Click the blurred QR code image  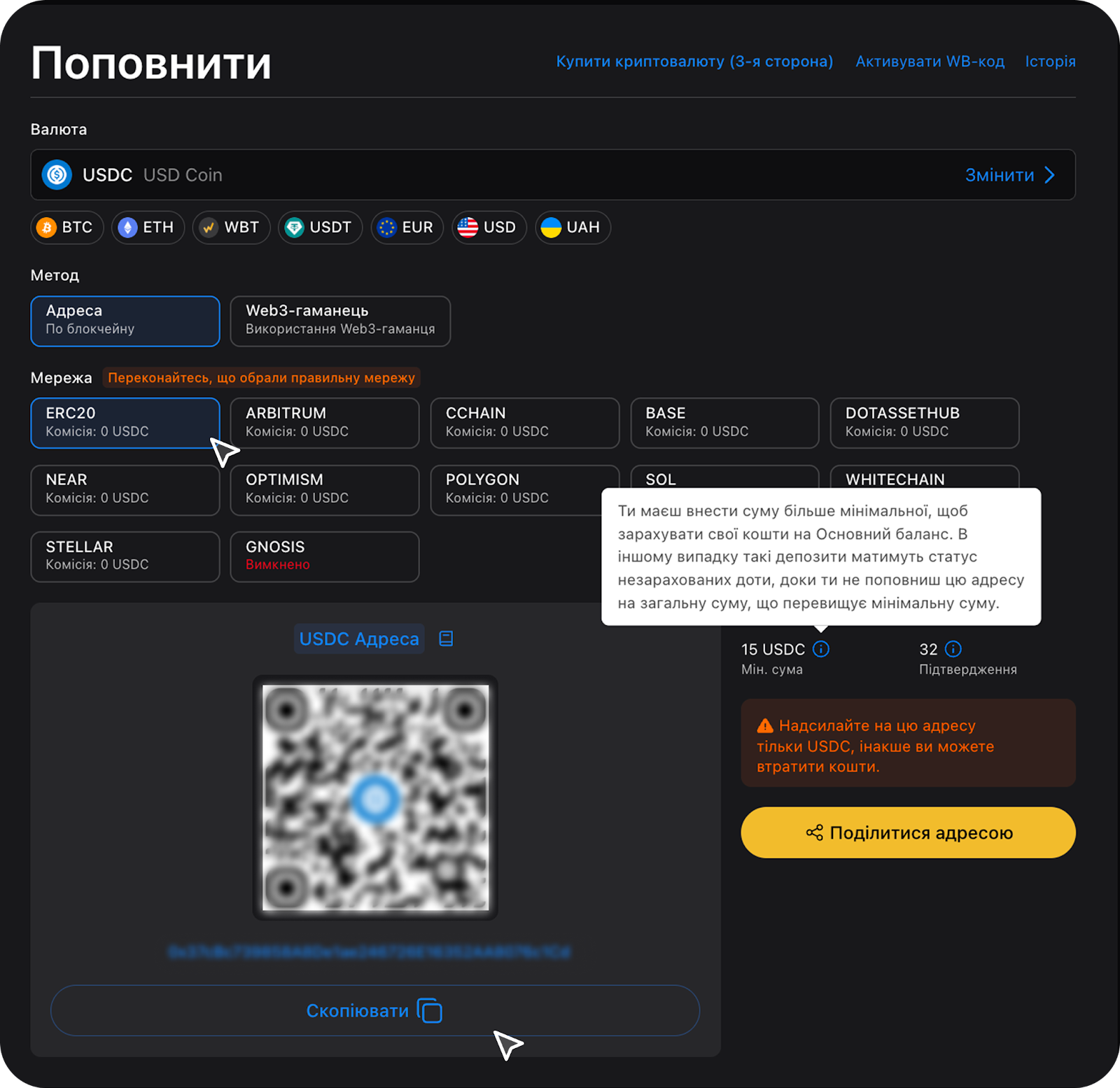pyautogui.click(x=375, y=797)
